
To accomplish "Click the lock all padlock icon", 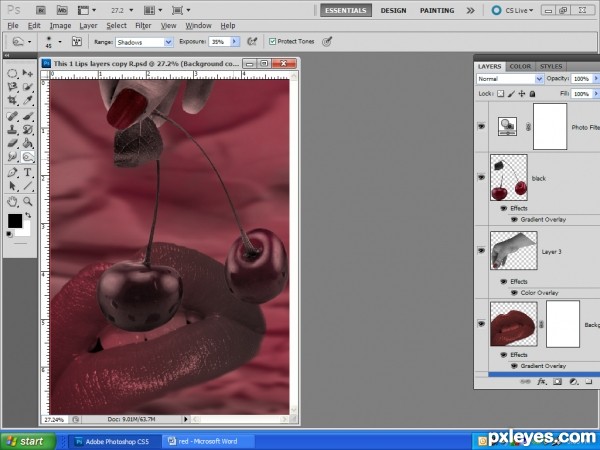I will coord(532,94).
